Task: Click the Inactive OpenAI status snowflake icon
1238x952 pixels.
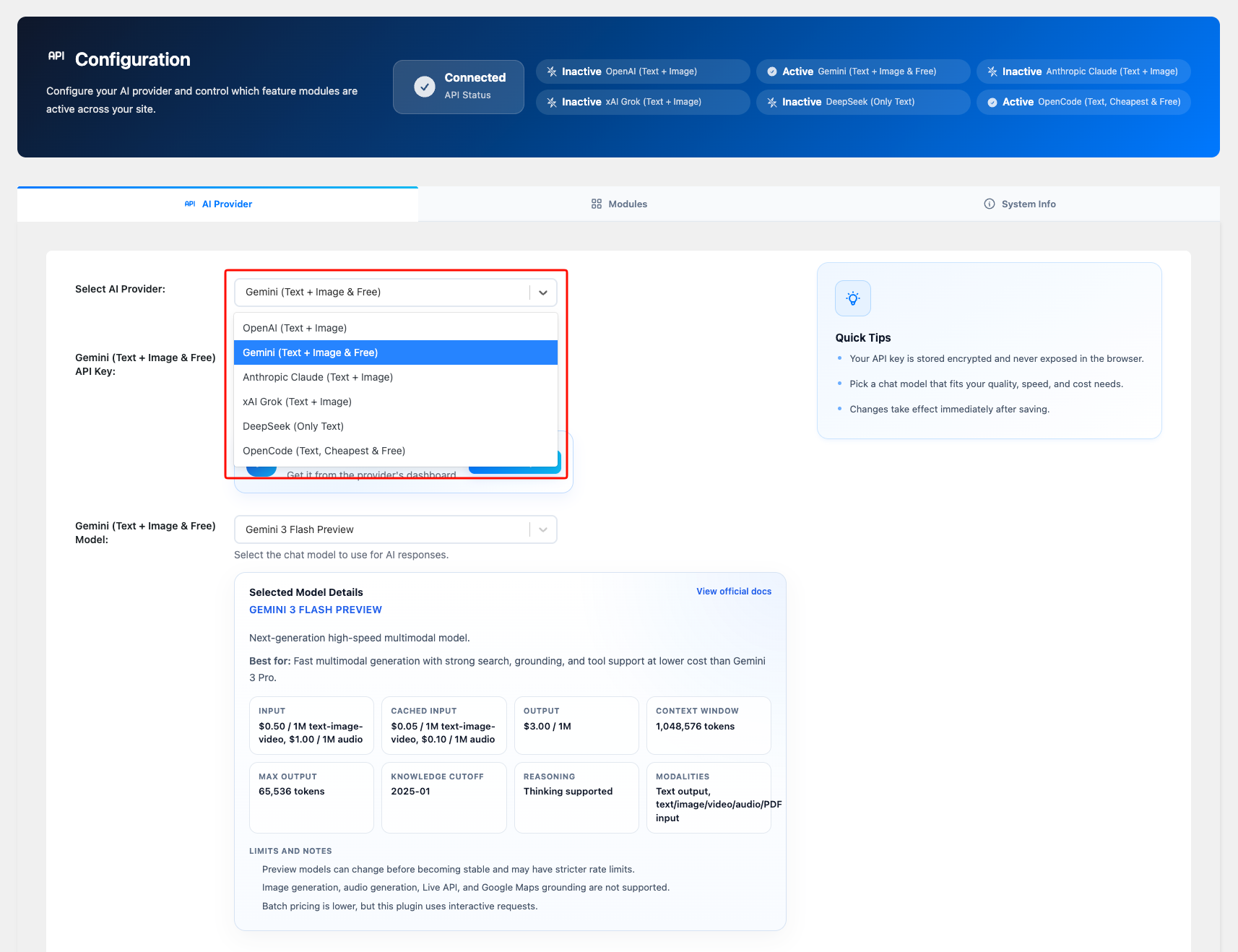Action: (552, 72)
